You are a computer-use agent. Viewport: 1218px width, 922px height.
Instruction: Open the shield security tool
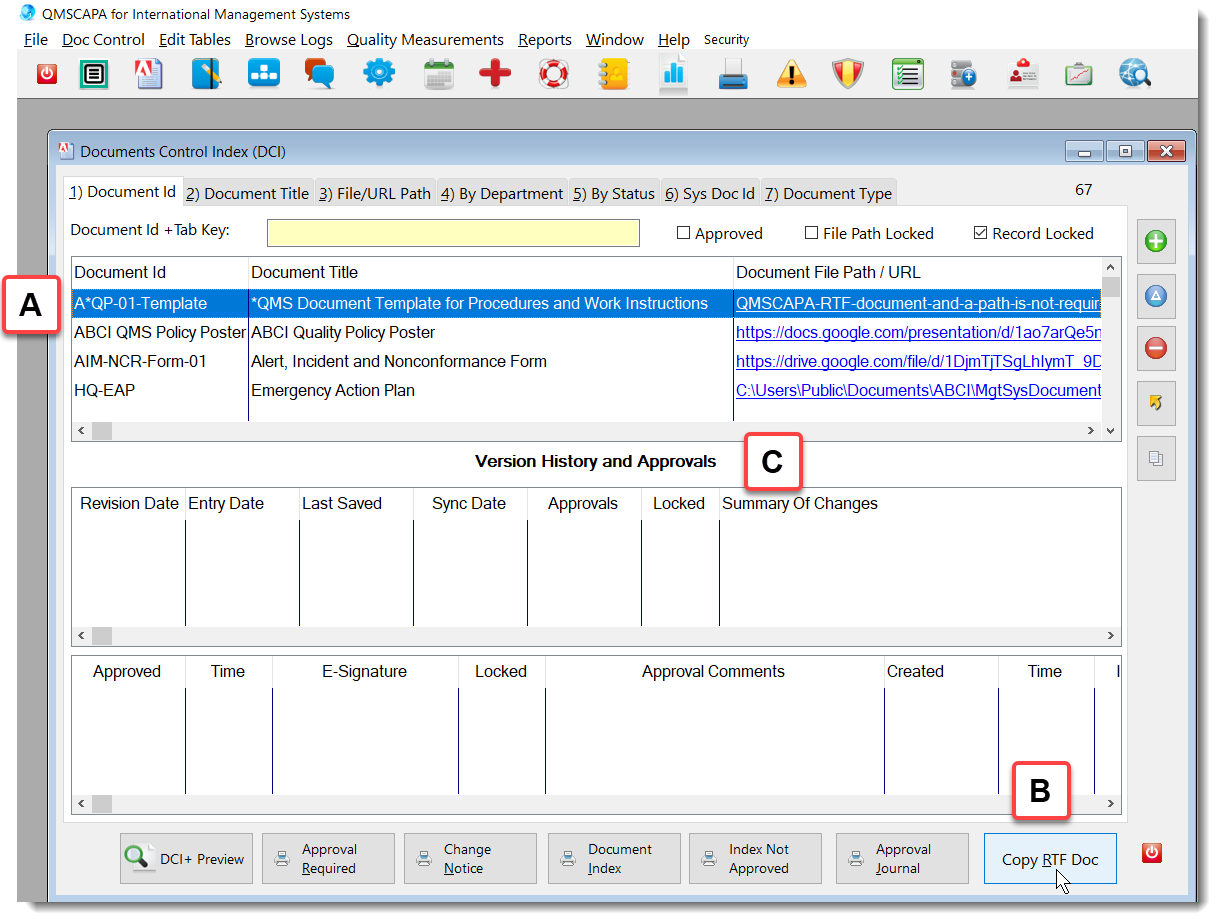click(x=846, y=73)
